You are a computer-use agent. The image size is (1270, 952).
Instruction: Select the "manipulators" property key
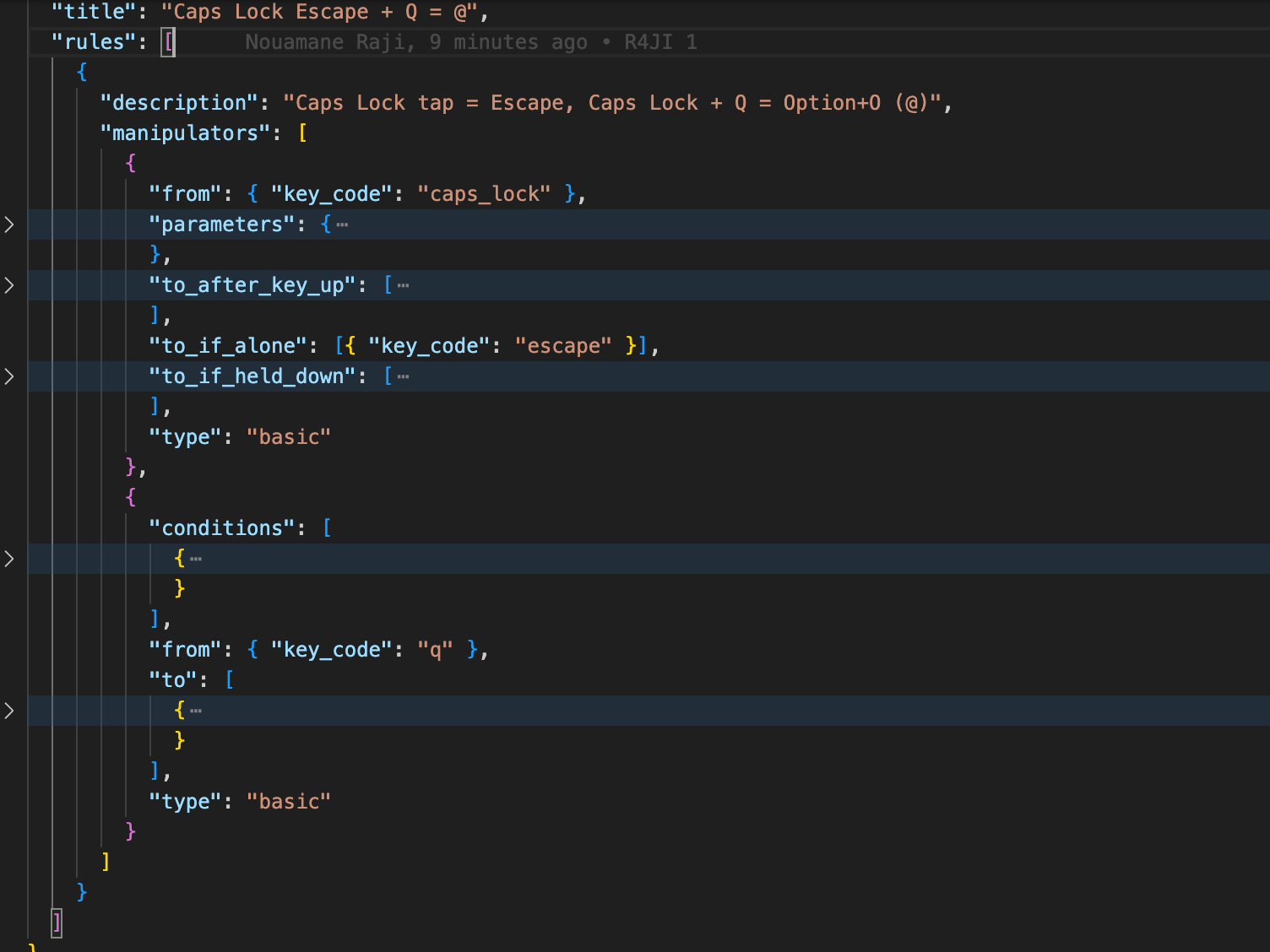tap(185, 133)
